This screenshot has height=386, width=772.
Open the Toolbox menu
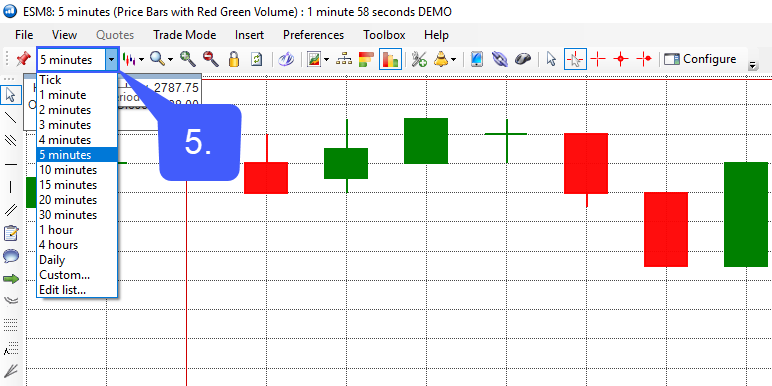(384, 35)
